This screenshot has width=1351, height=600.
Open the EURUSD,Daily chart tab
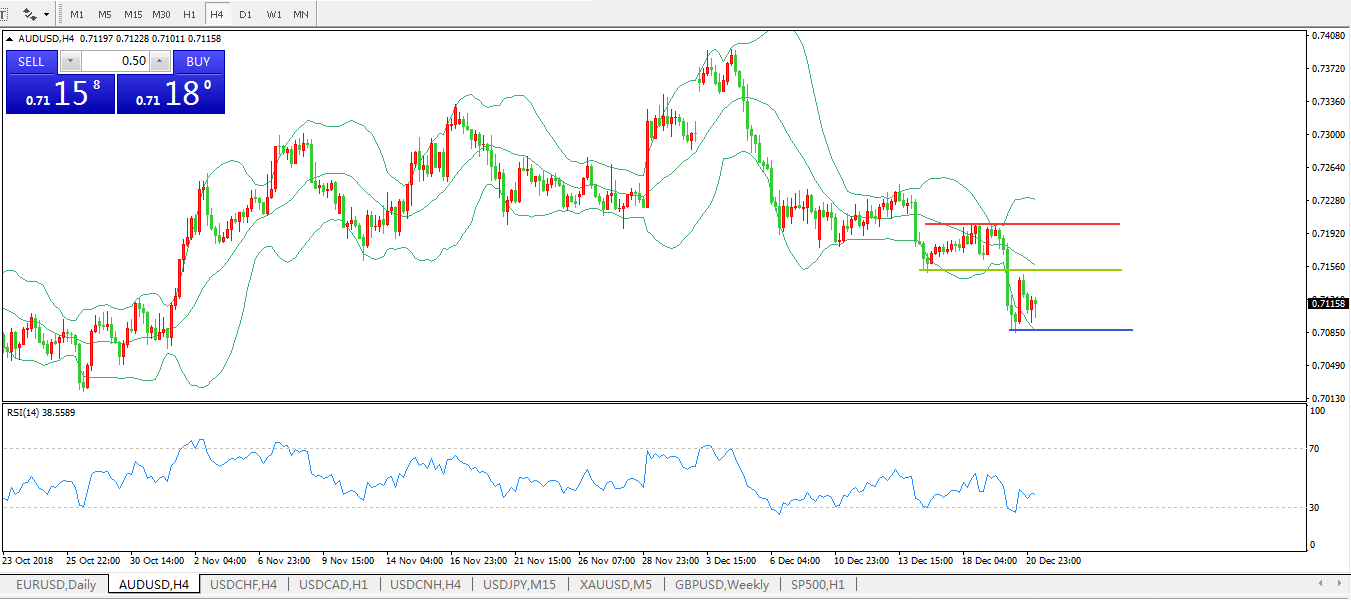point(56,585)
